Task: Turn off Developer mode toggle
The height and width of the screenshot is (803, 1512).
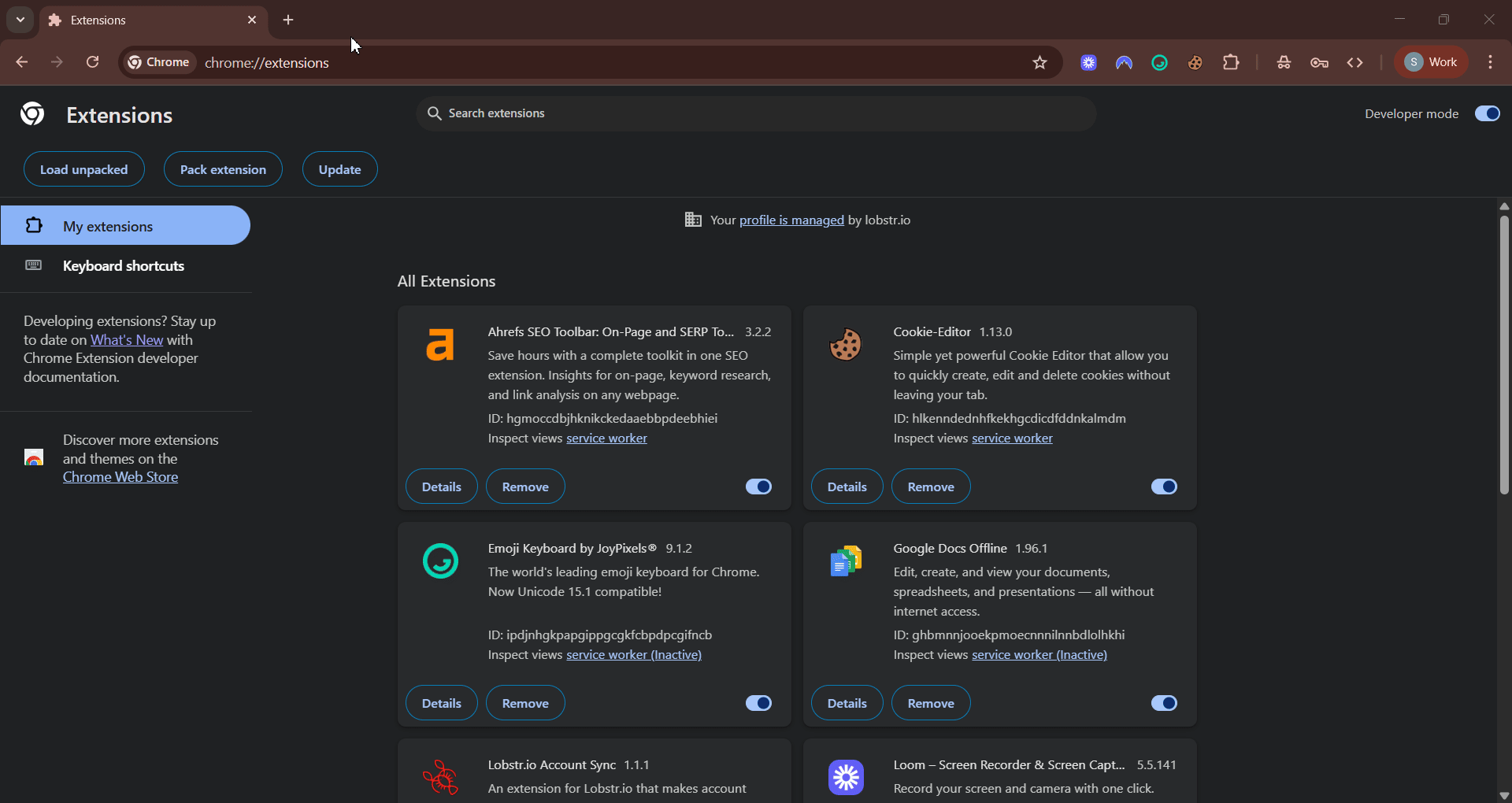Action: [1487, 114]
